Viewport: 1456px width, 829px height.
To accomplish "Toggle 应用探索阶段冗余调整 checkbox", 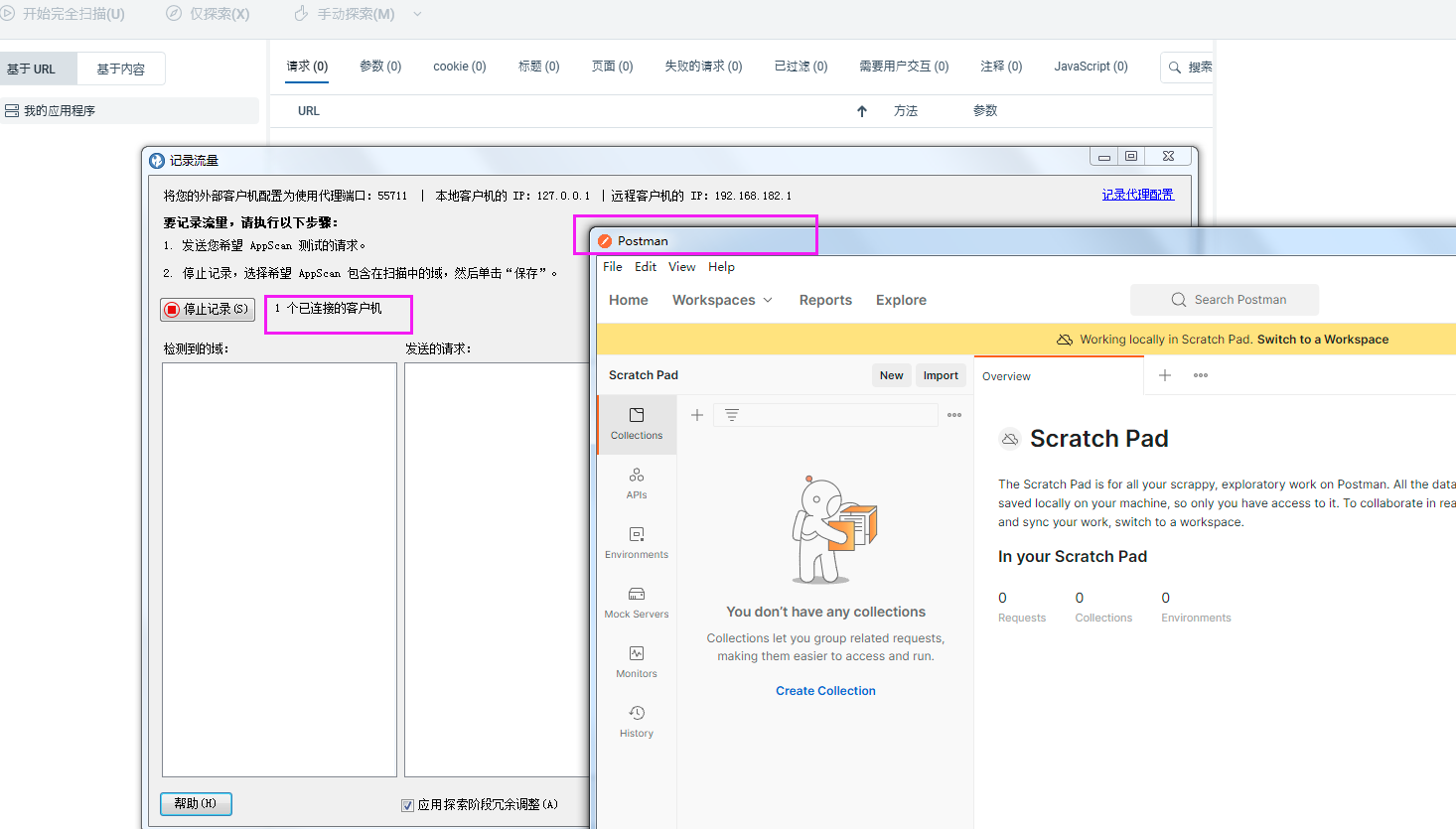I will click(x=407, y=805).
